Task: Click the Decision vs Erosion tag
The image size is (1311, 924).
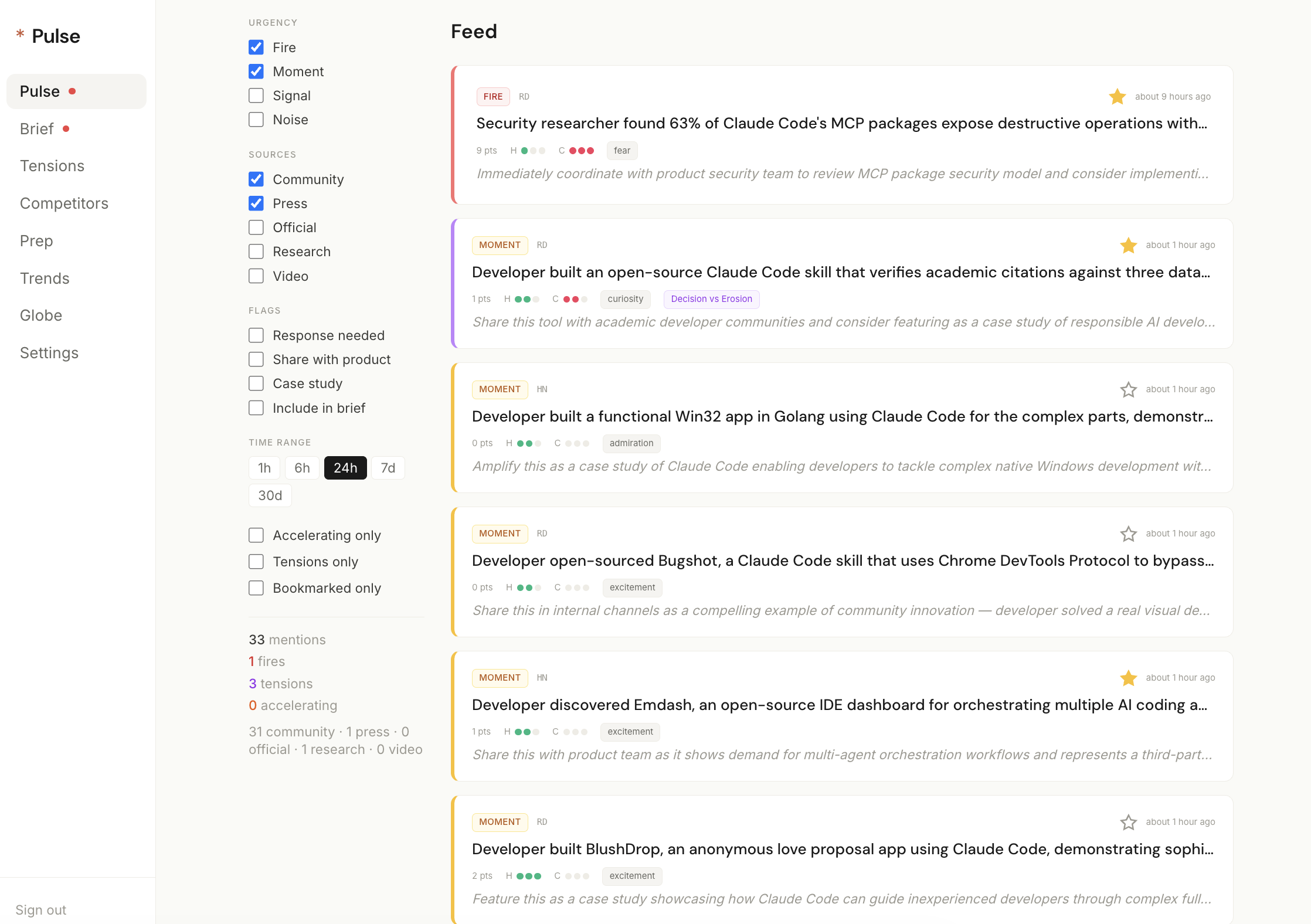Action: point(711,299)
